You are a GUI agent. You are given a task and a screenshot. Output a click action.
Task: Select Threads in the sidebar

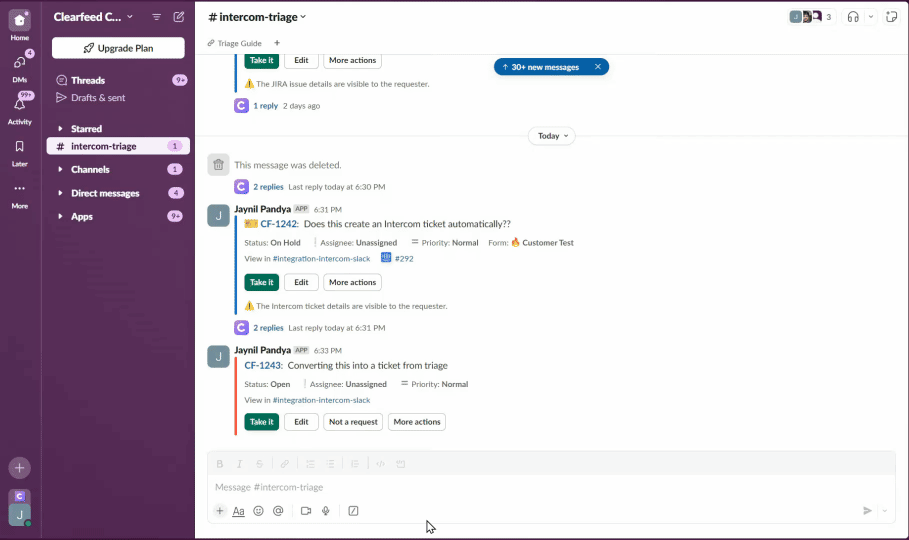88,80
